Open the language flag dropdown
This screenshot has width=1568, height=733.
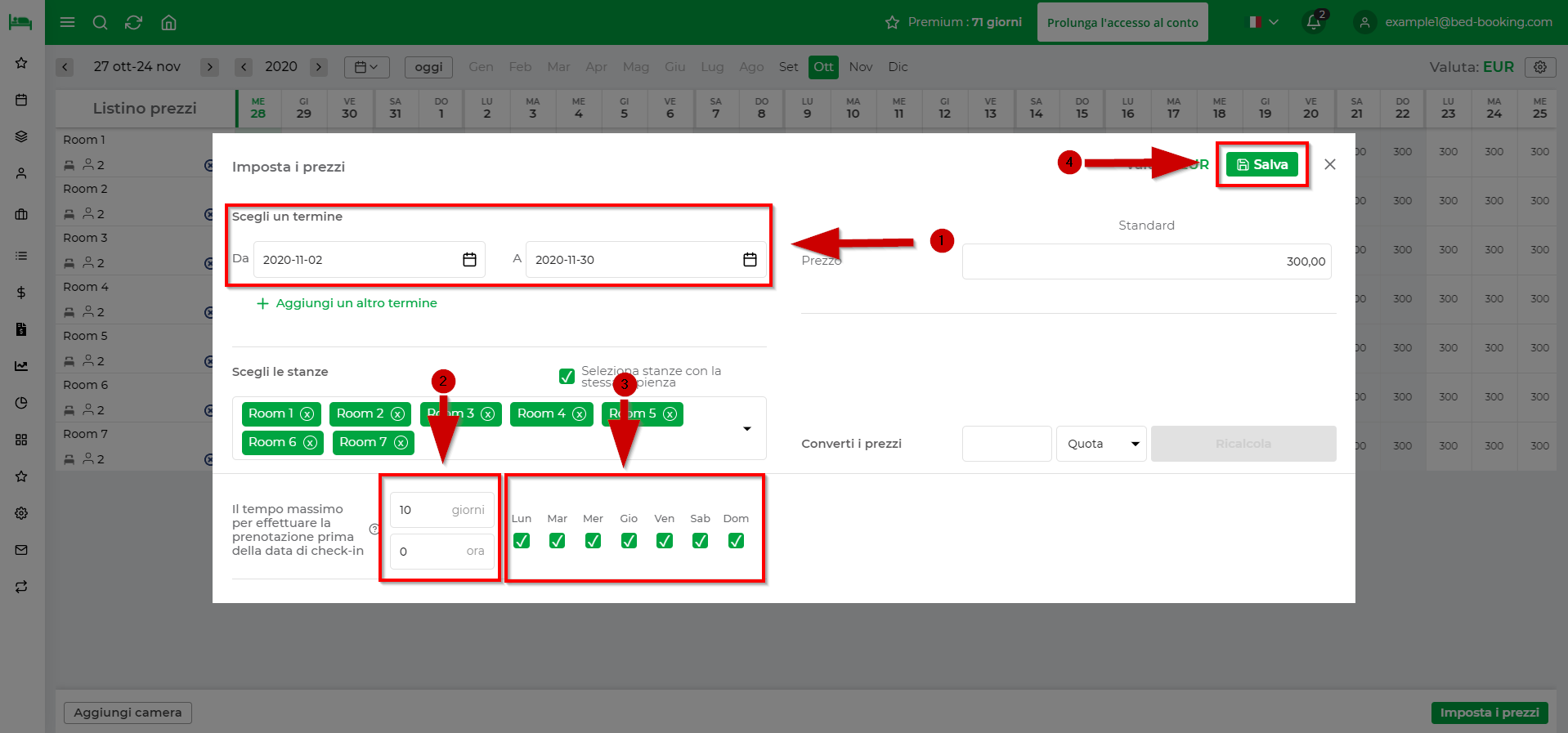coord(1263,22)
